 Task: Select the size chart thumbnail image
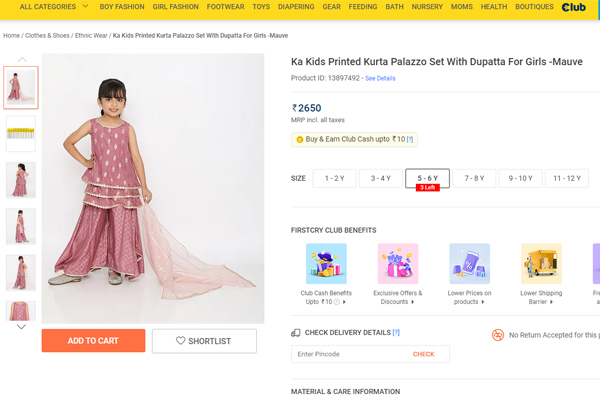pos(20,133)
